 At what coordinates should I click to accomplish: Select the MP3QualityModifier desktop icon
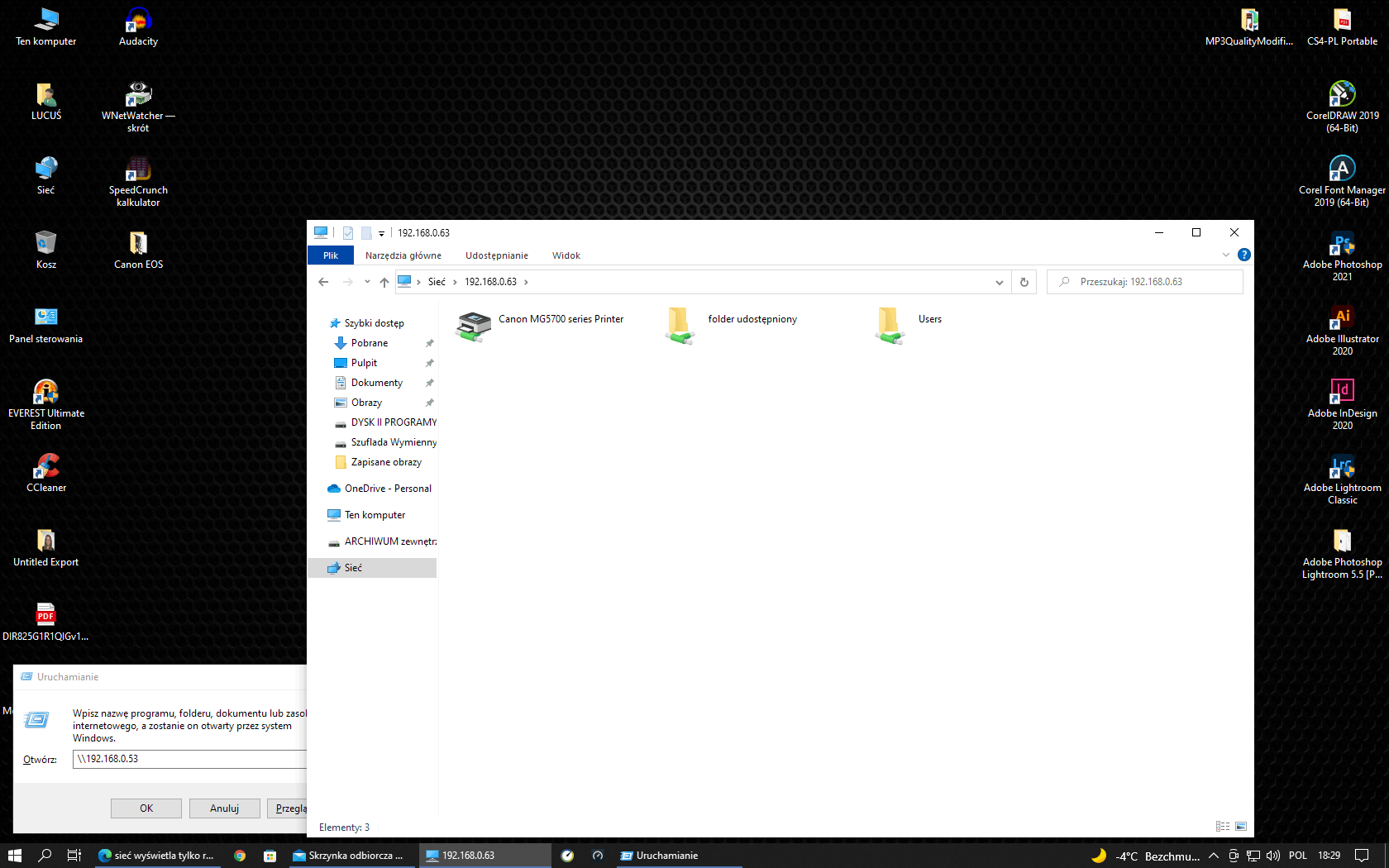(x=1249, y=27)
